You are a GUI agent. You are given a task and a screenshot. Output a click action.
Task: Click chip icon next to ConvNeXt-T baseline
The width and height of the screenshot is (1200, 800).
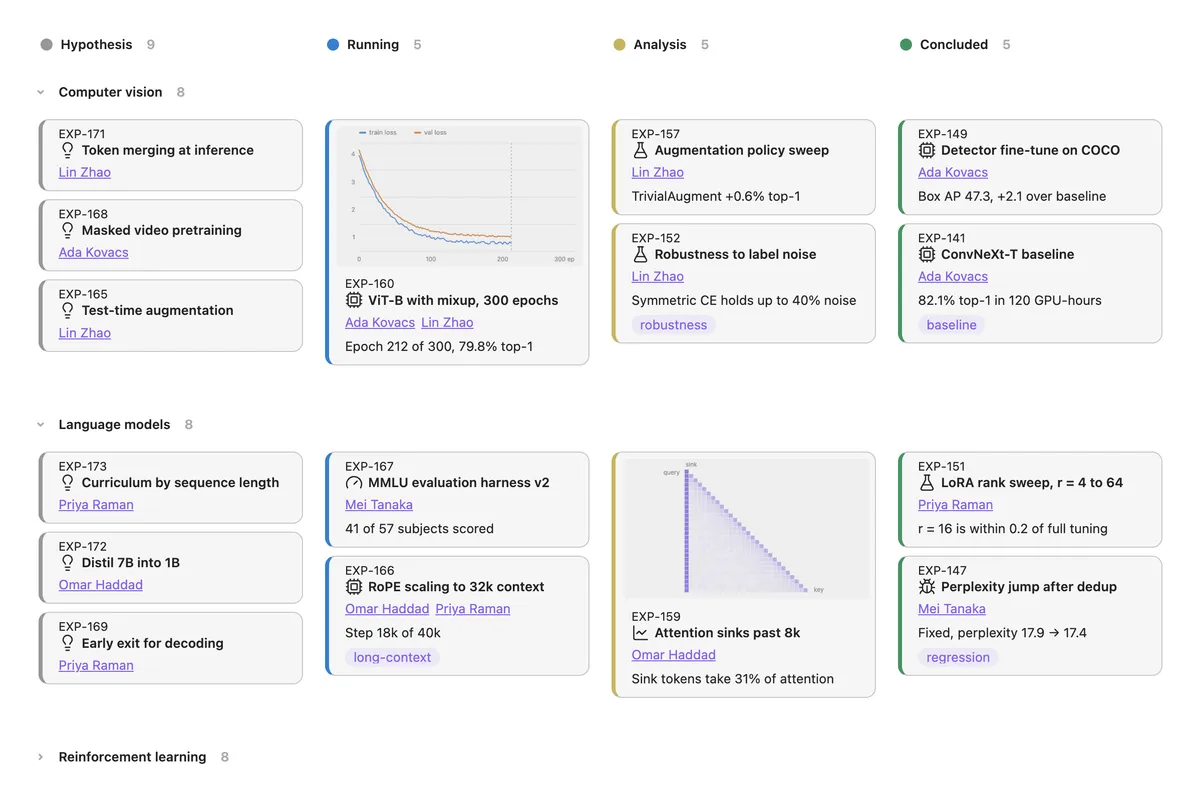(x=927, y=254)
